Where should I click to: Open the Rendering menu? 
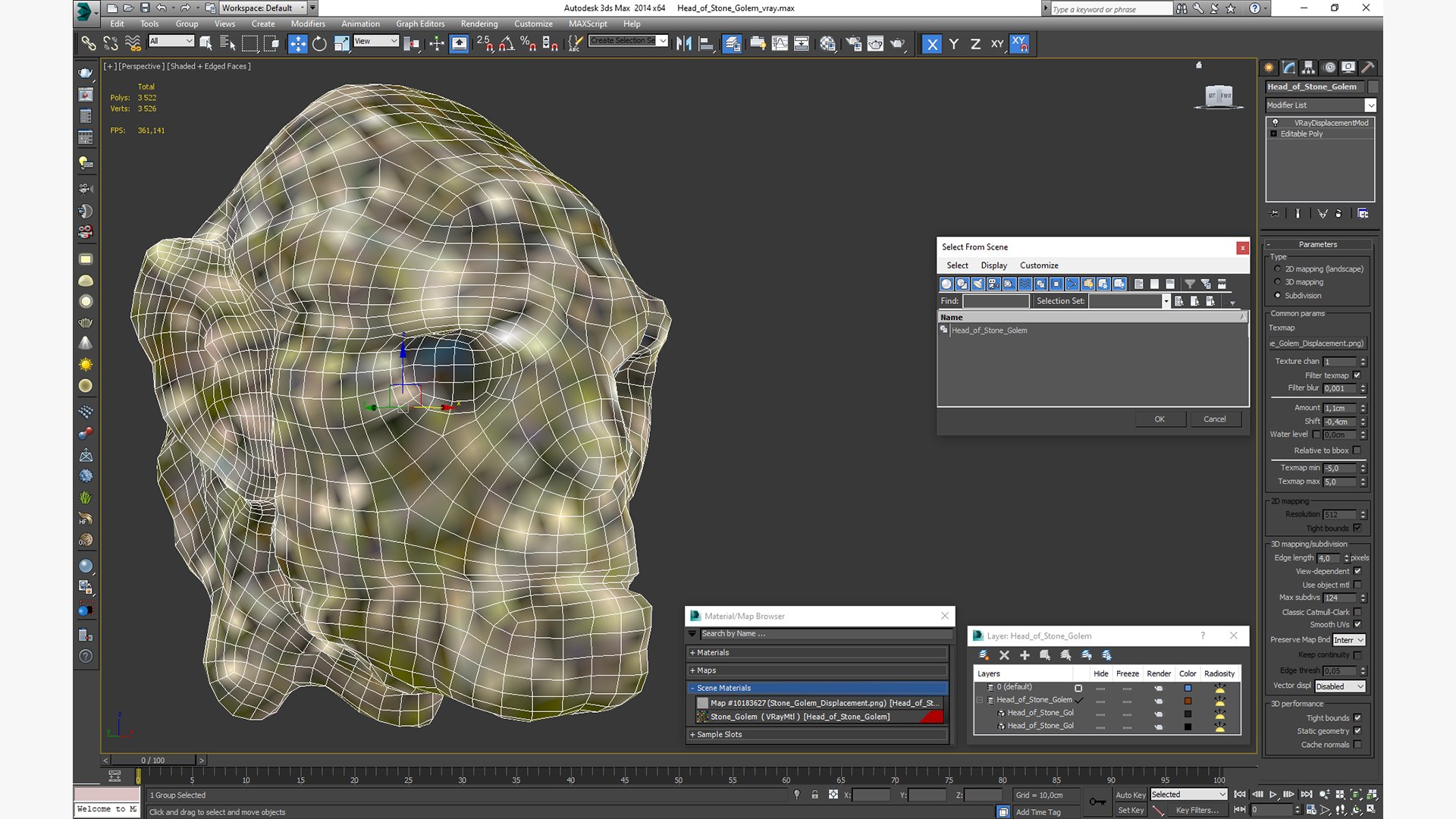point(479,24)
